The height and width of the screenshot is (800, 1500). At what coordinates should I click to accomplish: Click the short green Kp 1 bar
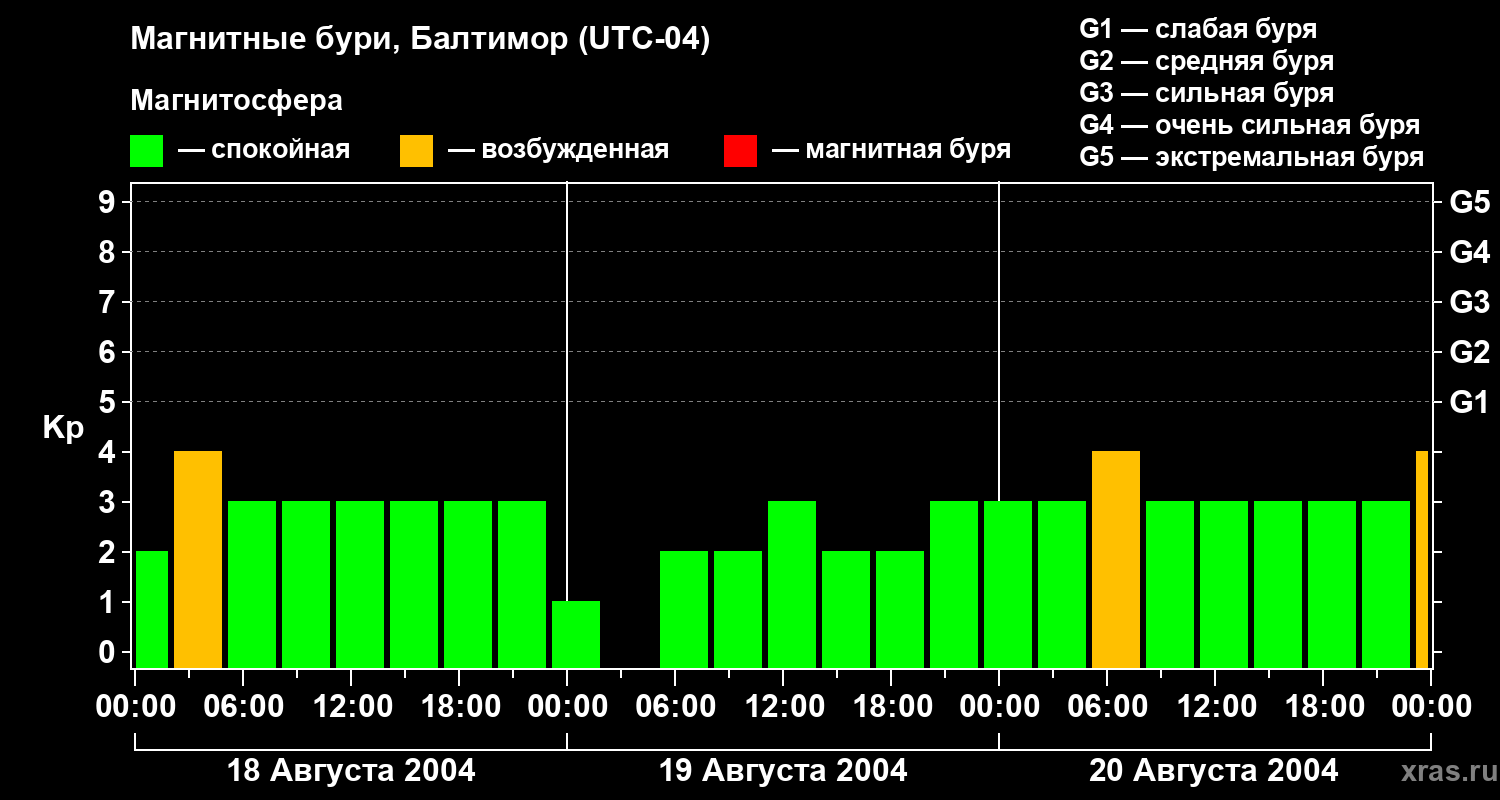pos(576,635)
